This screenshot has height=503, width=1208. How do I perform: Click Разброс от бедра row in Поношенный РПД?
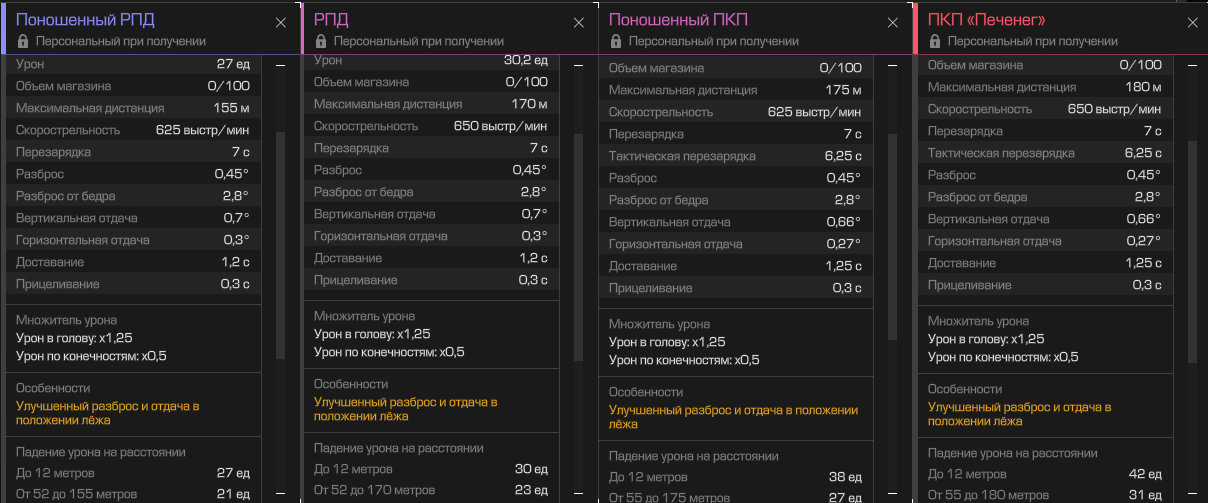(x=133, y=196)
